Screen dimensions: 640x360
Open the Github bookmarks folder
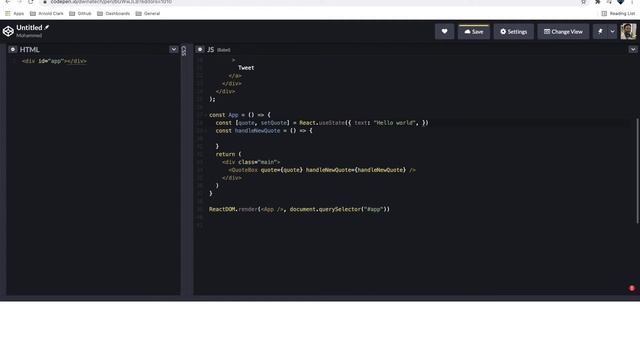coord(80,13)
